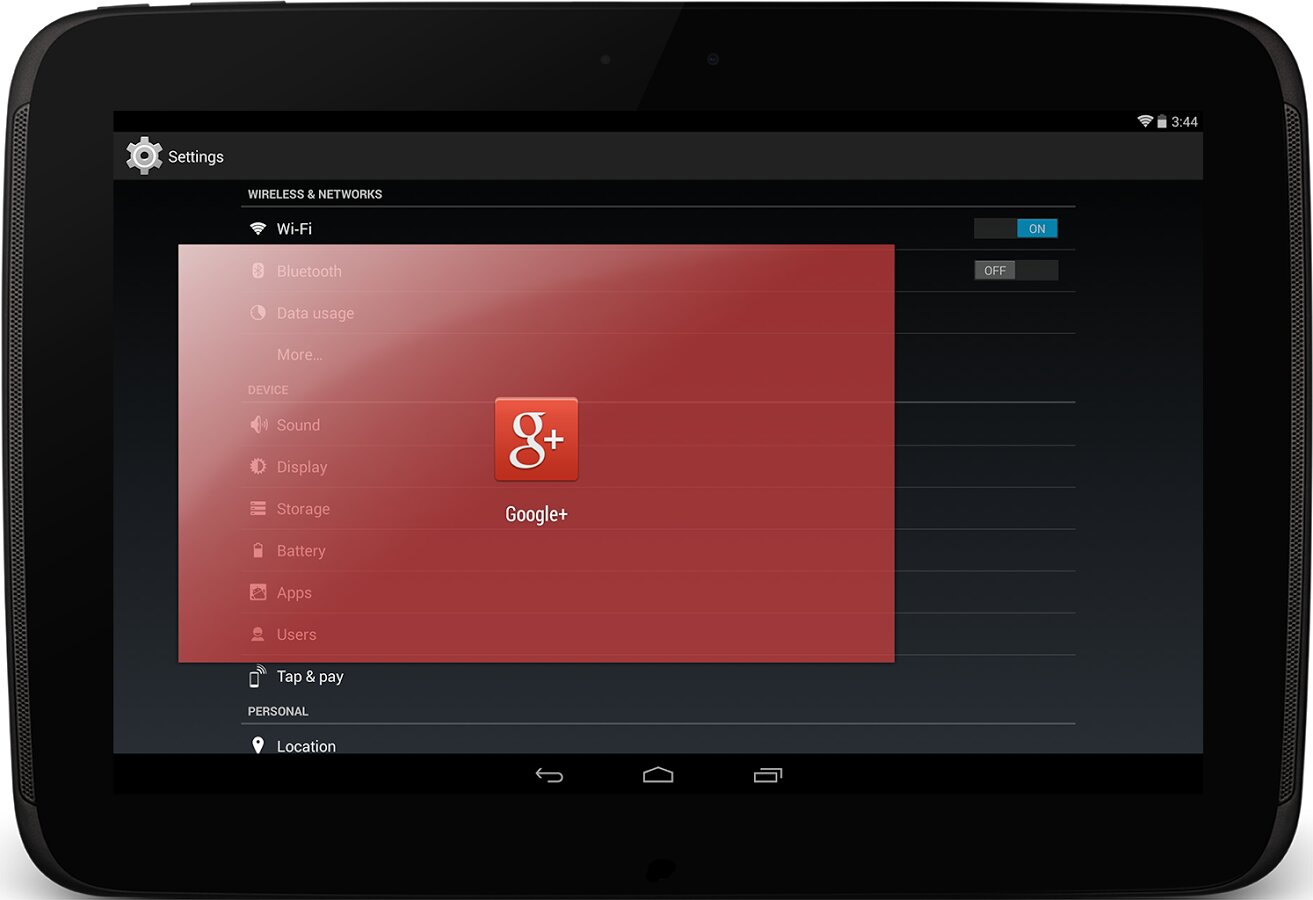Viewport: 1313px width, 900px height.
Task: Tap the Location pin icon
Action: (x=258, y=746)
